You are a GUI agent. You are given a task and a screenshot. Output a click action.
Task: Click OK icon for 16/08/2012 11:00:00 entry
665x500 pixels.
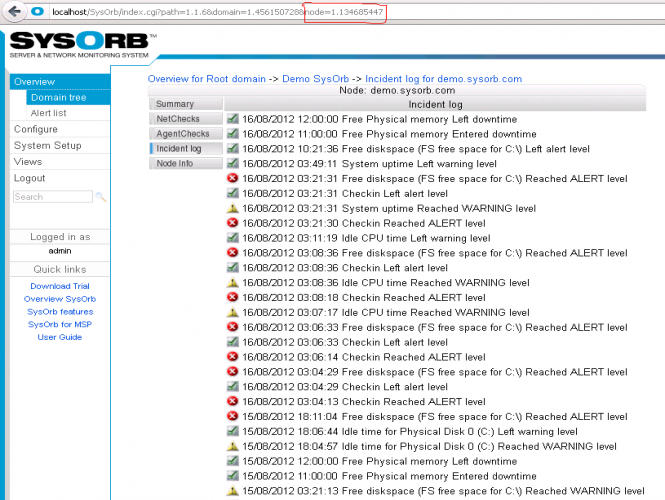click(232, 134)
